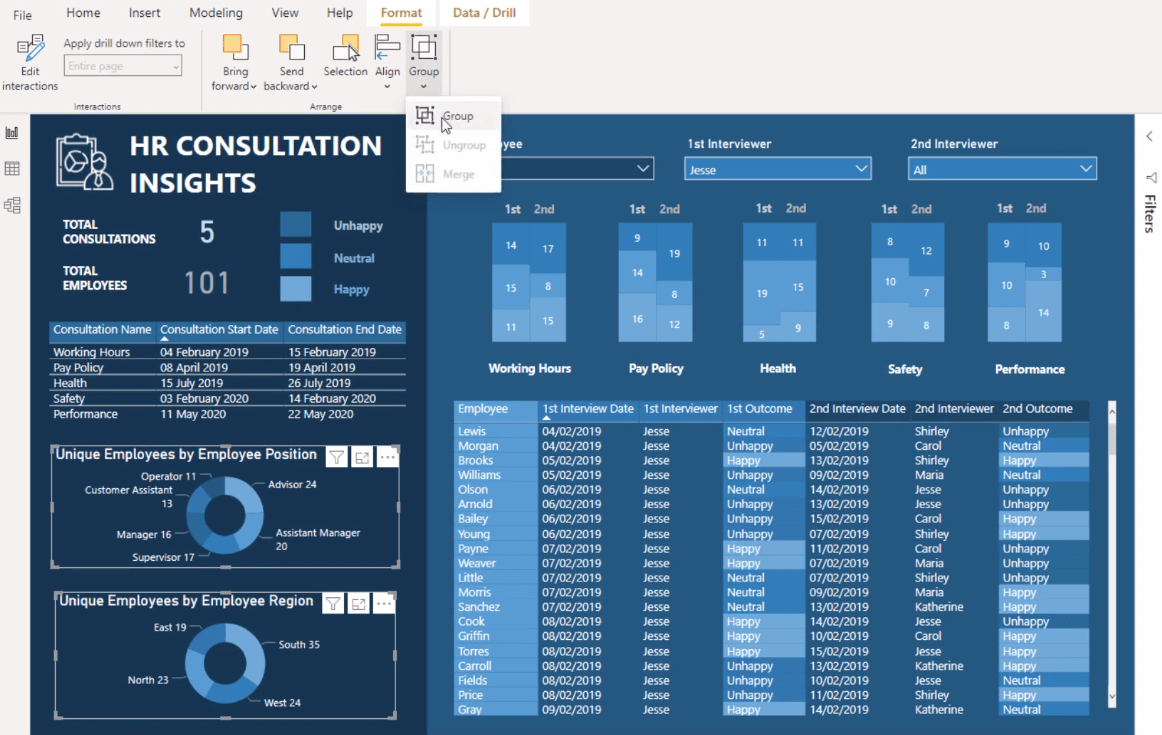Click the Morgan employee cell
Viewport: 1162px width, 735px height.
[x=495, y=446]
